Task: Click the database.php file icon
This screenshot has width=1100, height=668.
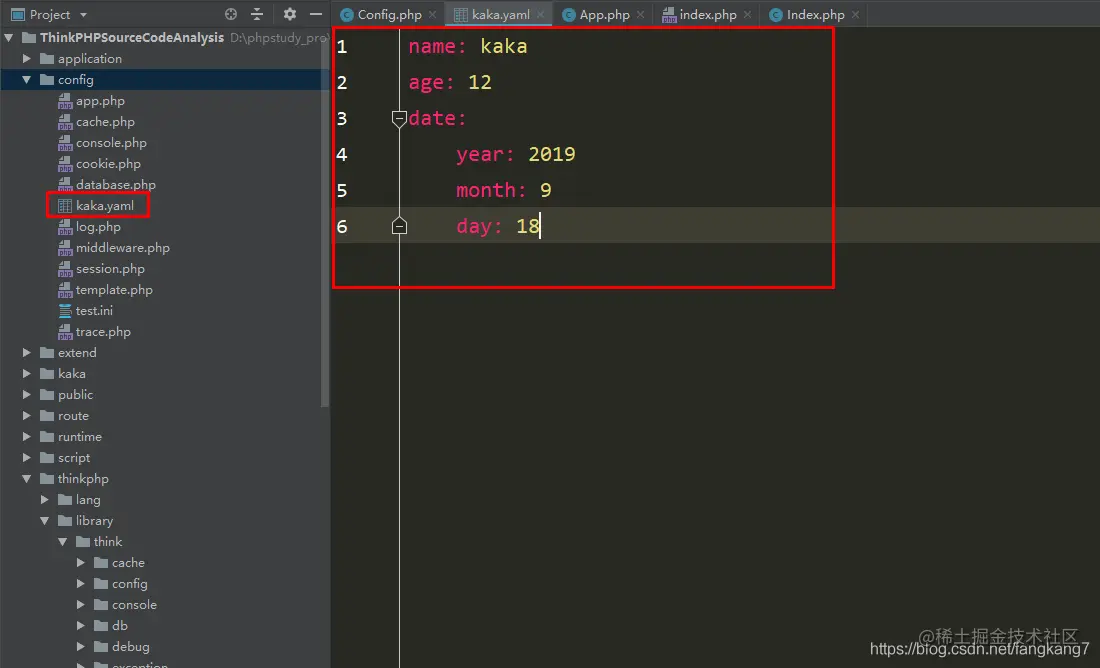Action: (x=65, y=185)
